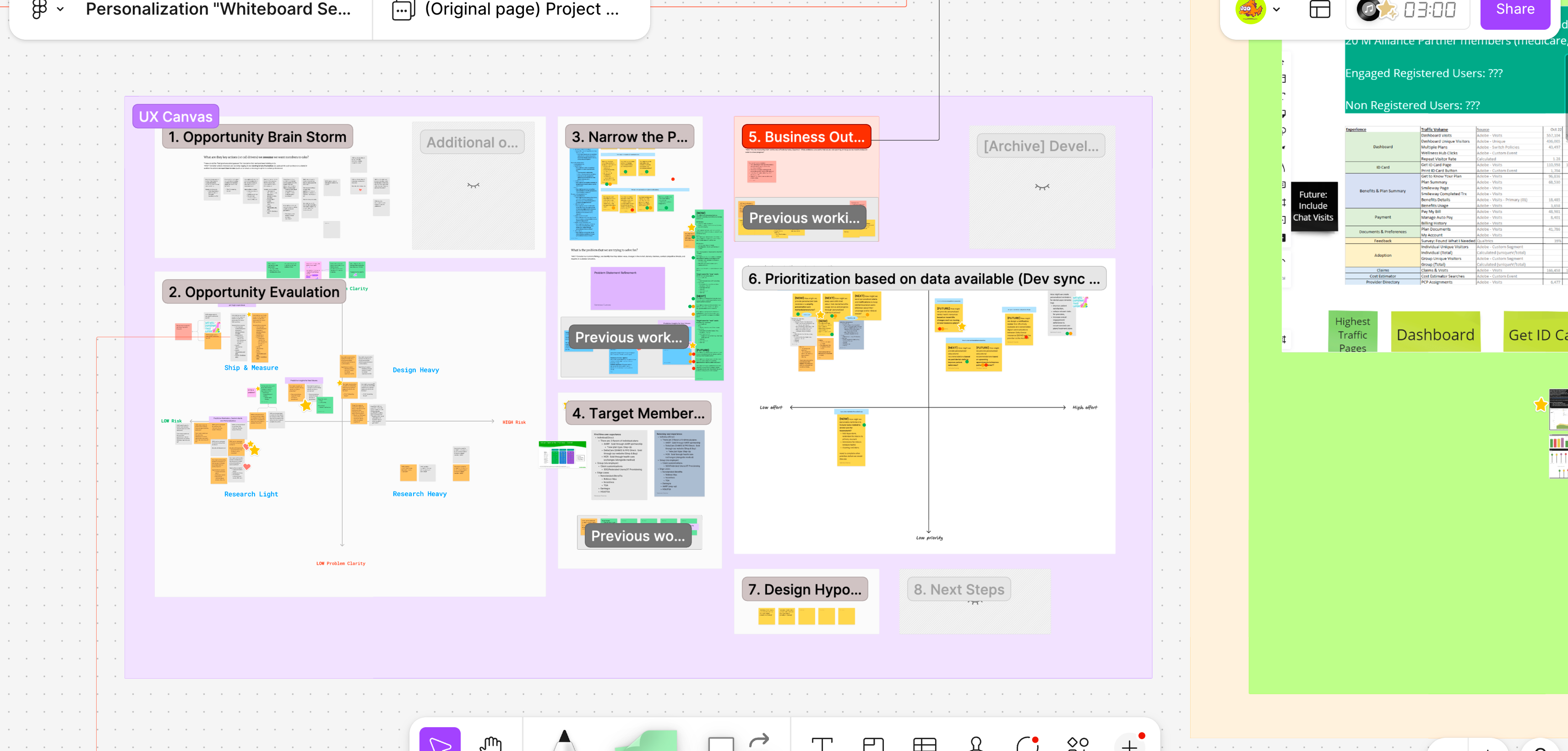The height and width of the screenshot is (751, 1568).
Task: Select Previous work... label under Narrow the P
Action: point(628,337)
